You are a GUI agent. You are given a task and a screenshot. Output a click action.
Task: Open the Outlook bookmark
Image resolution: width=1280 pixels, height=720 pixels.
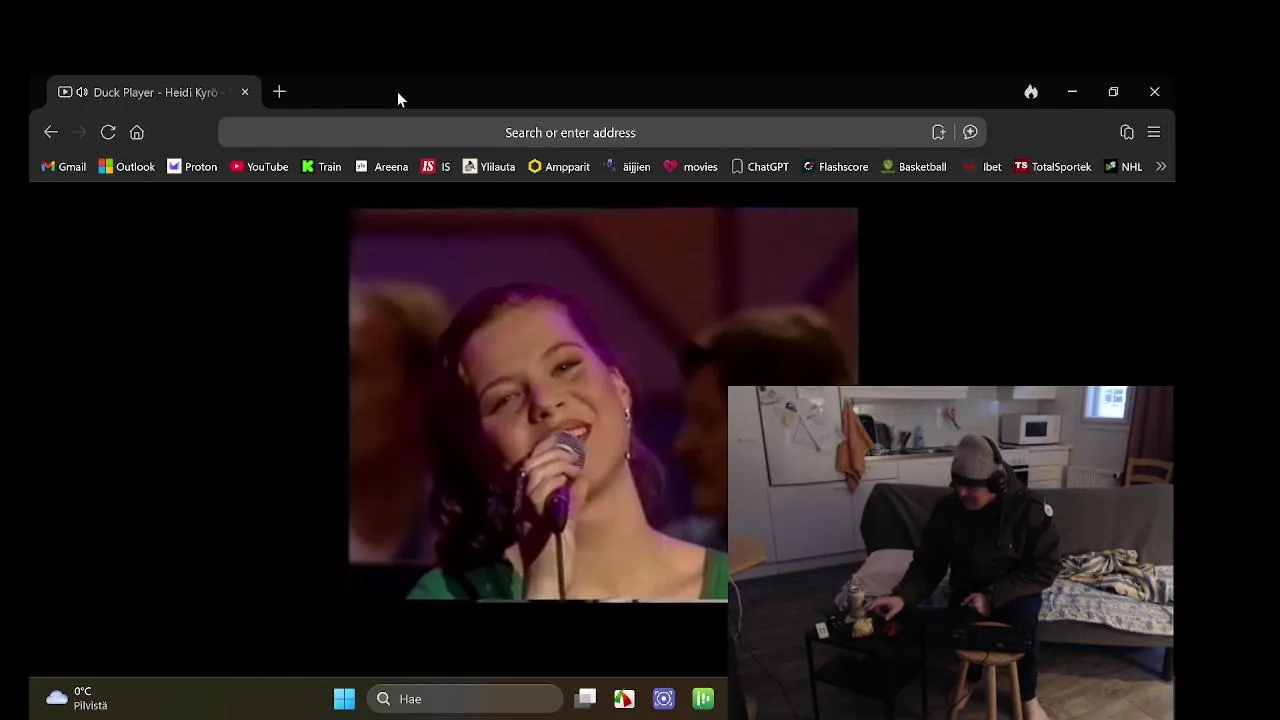pyautogui.click(x=126, y=167)
